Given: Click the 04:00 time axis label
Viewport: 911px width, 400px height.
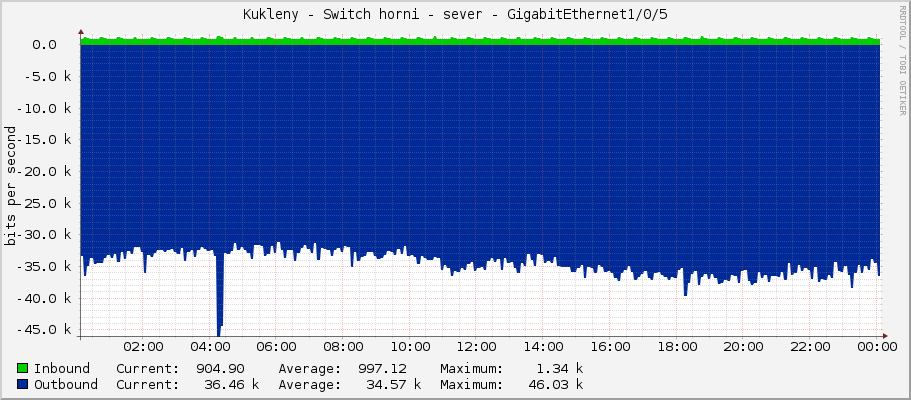Looking at the screenshot, I should point(210,347).
